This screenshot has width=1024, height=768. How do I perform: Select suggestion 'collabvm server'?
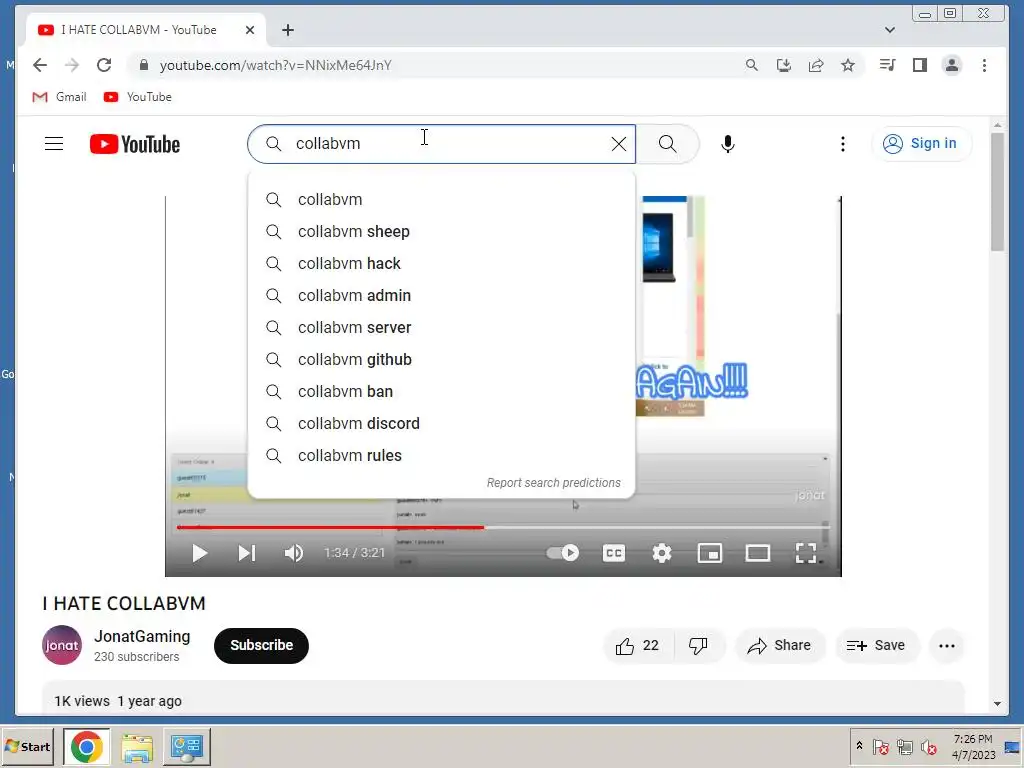441,328
